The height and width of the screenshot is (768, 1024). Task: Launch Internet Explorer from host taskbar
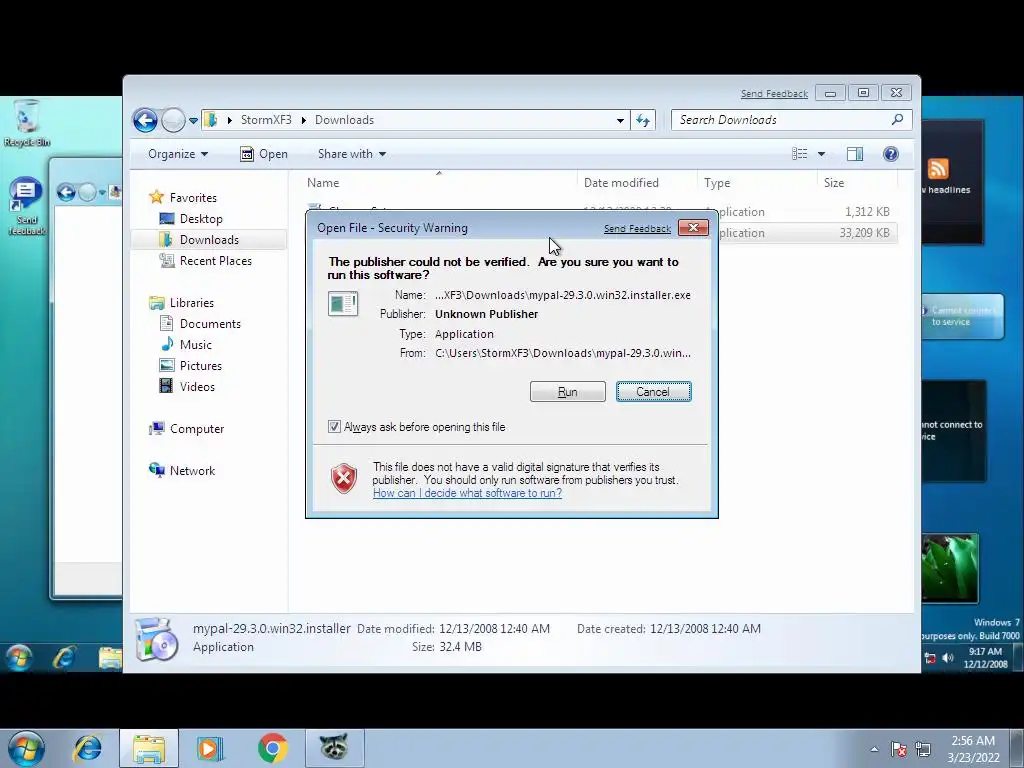[87, 748]
